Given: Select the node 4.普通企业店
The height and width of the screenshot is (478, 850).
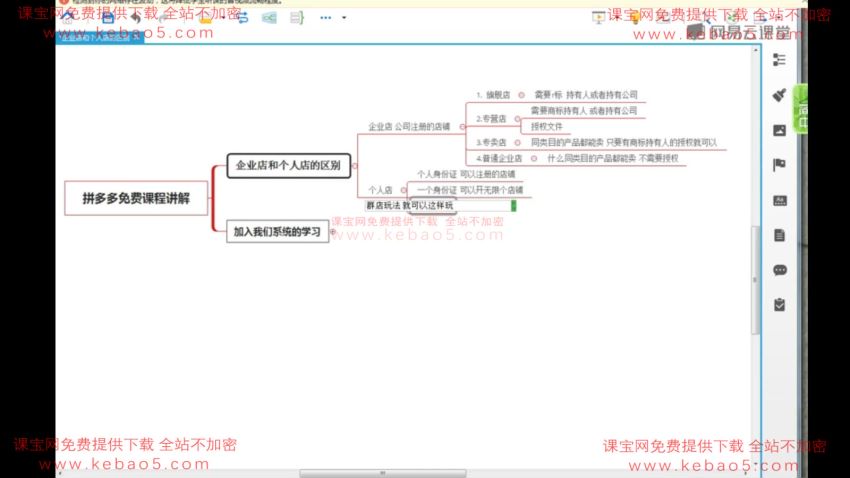Looking at the screenshot, I should pos(499,159).
